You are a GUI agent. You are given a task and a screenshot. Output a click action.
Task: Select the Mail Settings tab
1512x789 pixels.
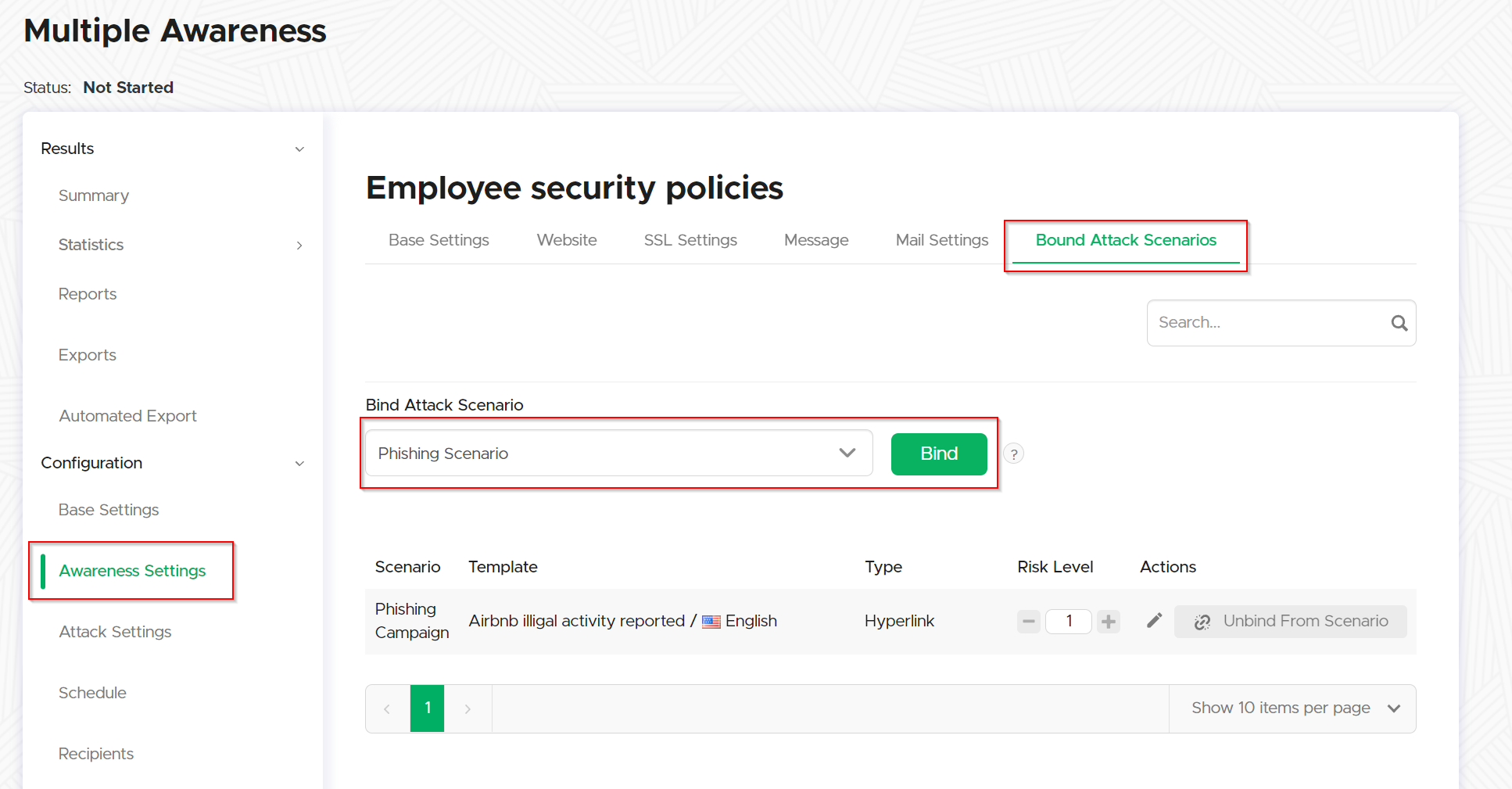tap(942, 240)
